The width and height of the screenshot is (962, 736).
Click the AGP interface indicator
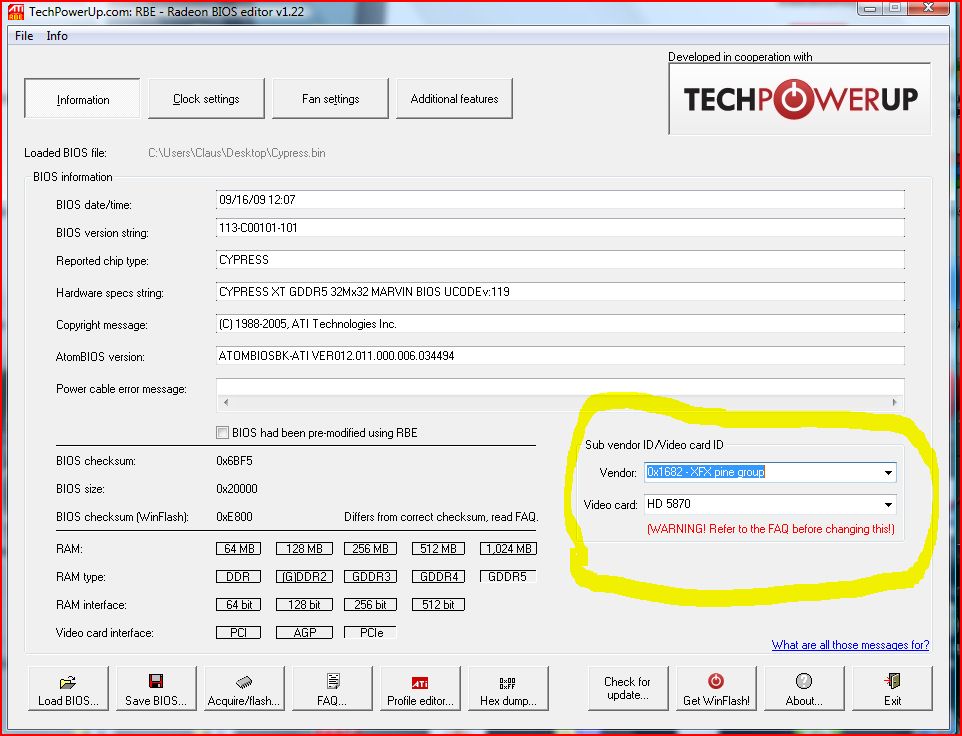tap(304, 632)
